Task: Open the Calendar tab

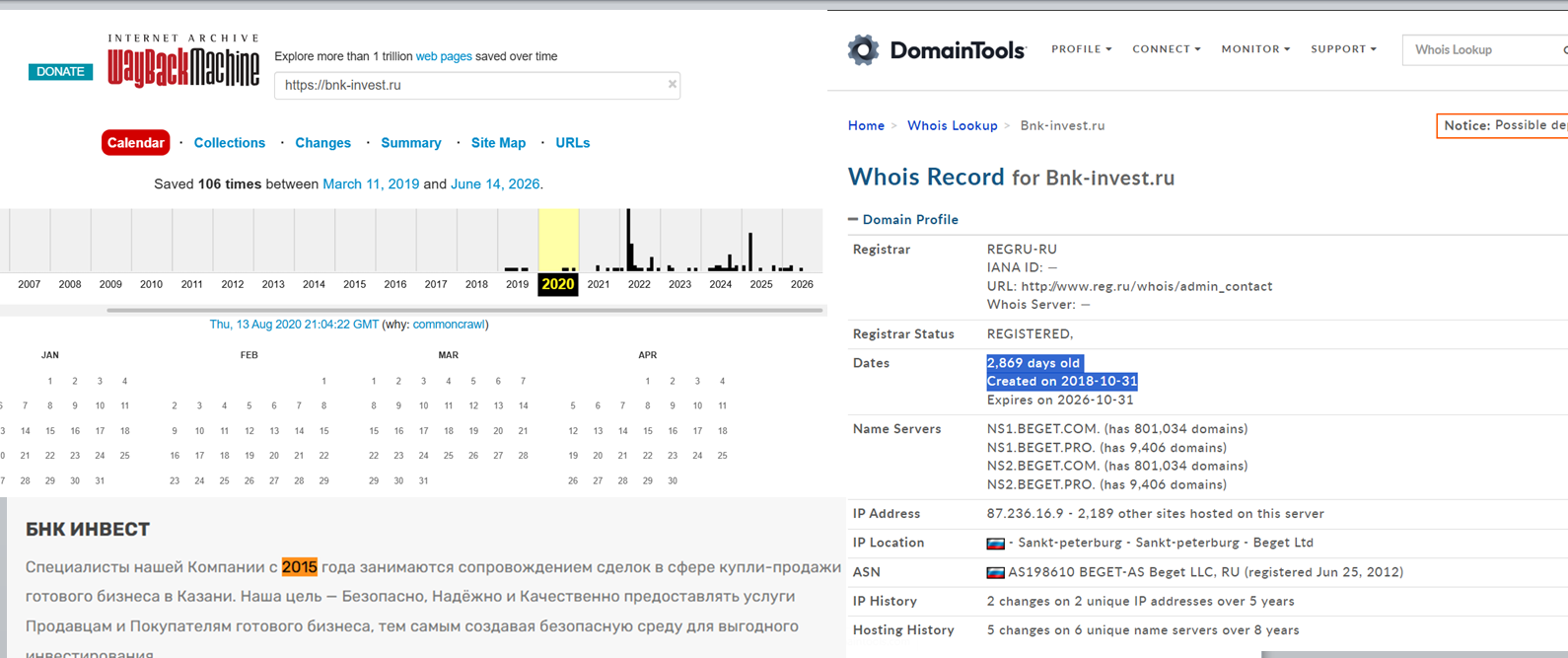Action: point(135,143)
